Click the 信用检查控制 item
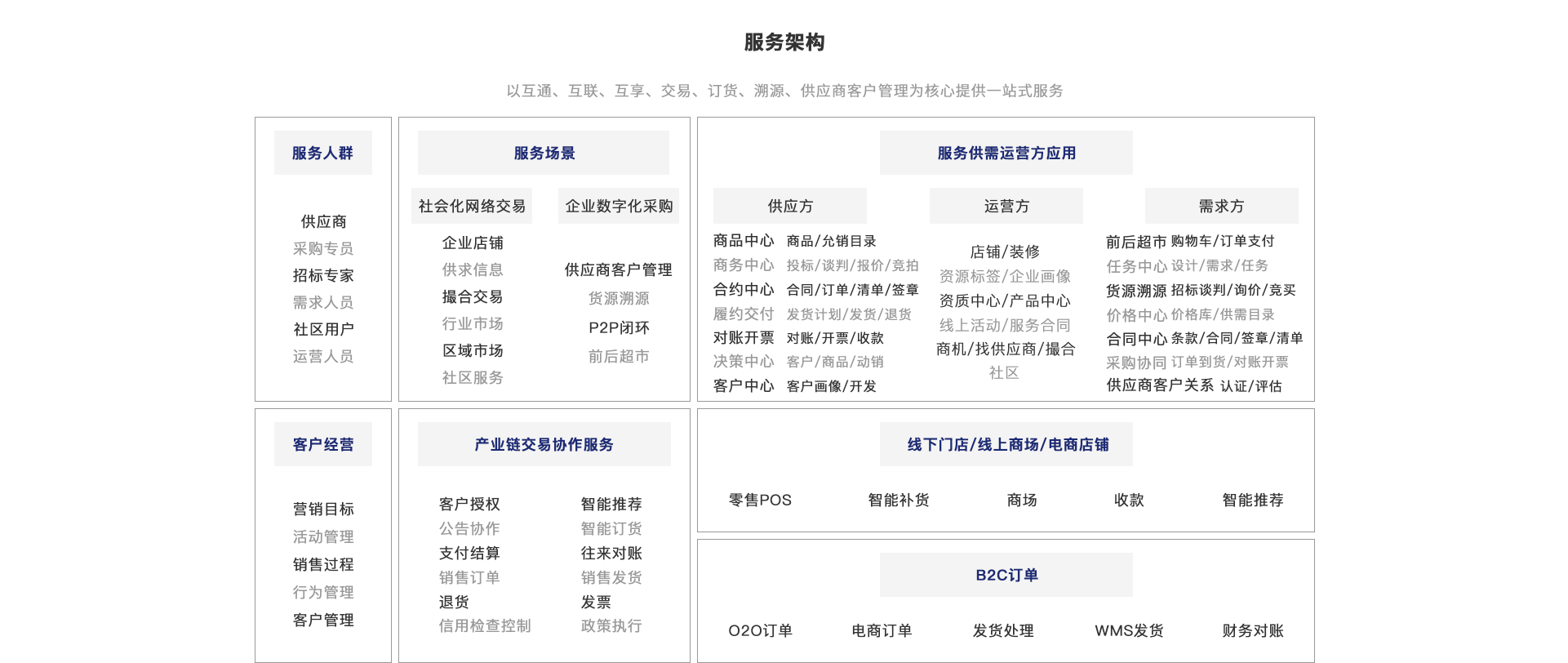 point(485,625)
